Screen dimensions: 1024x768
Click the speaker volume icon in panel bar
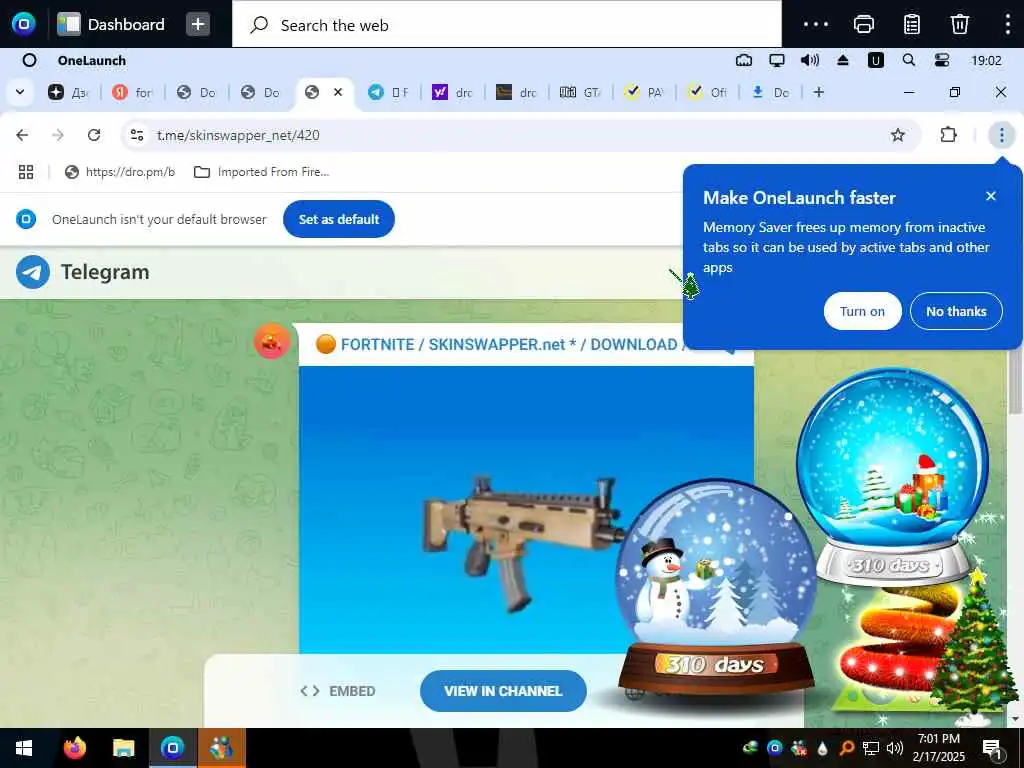[x=810, y=61]
